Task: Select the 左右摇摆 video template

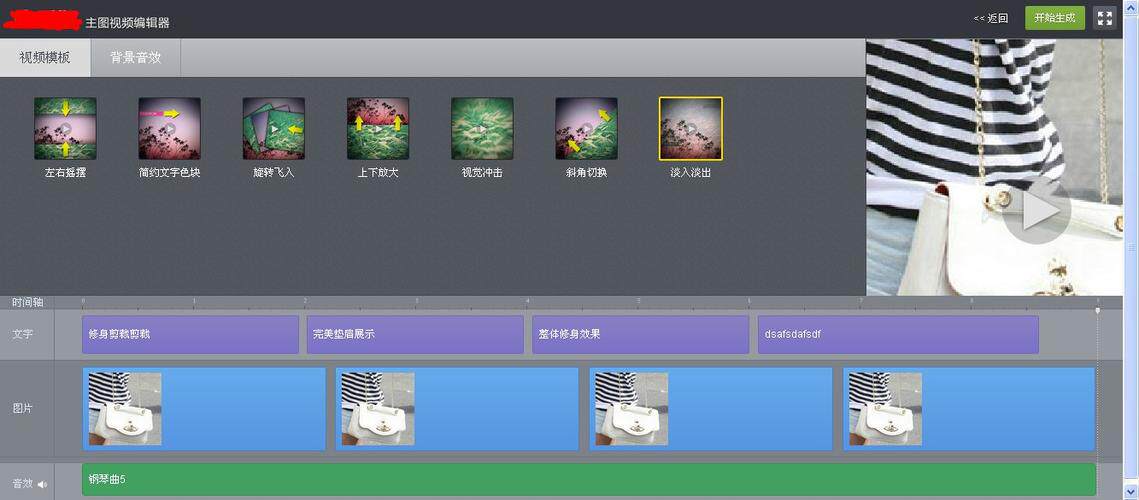Action: pos(65,129)
